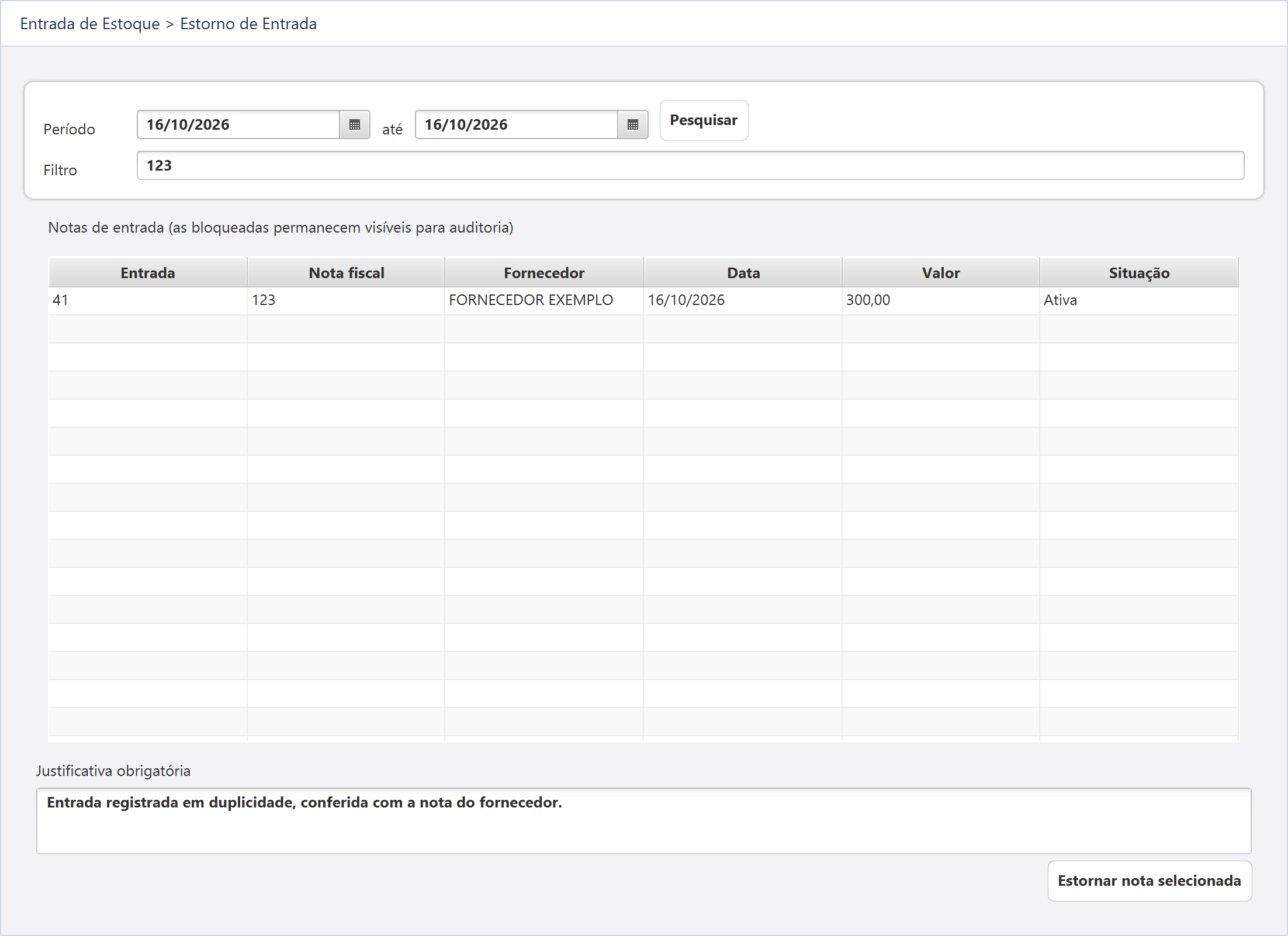The image size is (1288, 936).
Task: Focus the start date field of Período
Action: (x=238, y=124)
